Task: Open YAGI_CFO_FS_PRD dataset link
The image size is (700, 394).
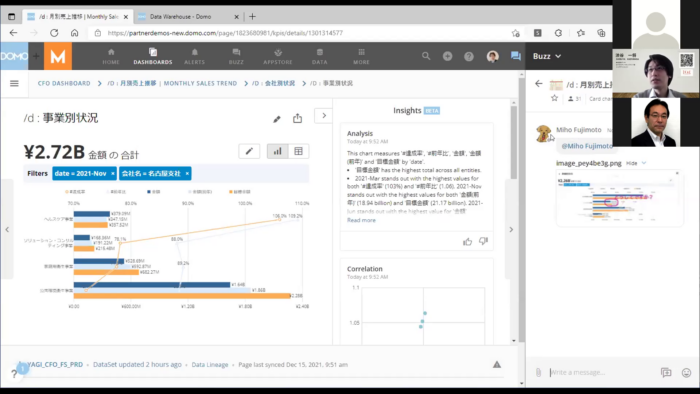Action: click(55, 365)
